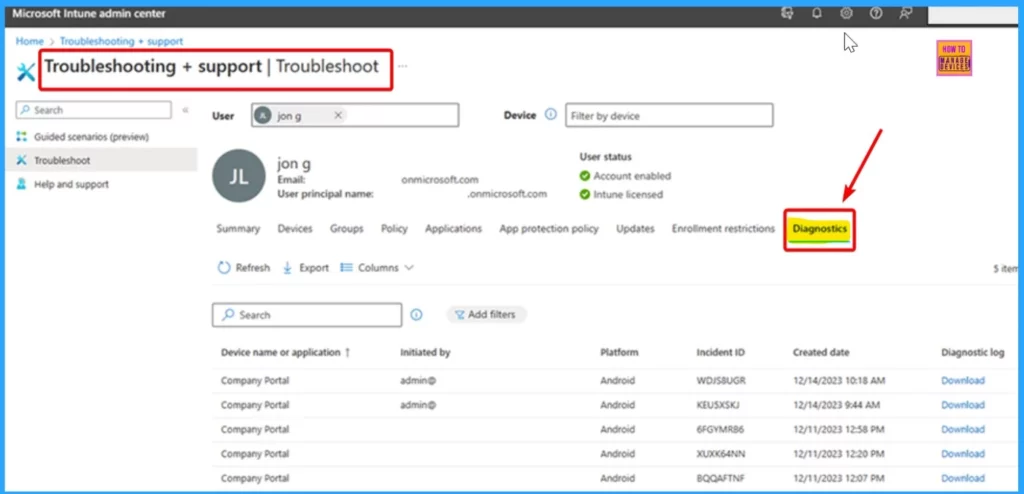Viewport: 1024px width, 494px height.
Task: Open the feedback person icon
Action: point(906,13)
